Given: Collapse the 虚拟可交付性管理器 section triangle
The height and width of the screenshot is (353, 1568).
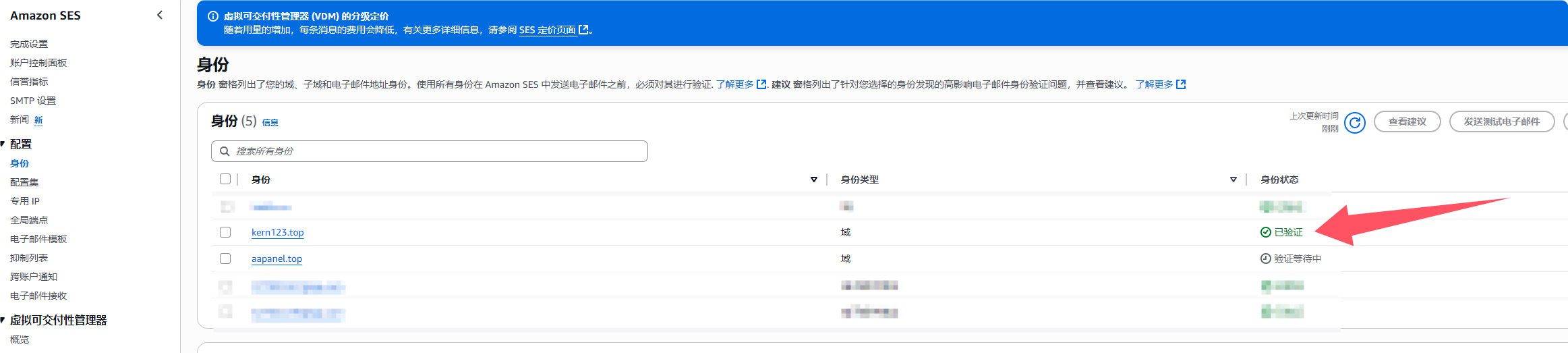Looking at the screenshot, I should point(3,320).
